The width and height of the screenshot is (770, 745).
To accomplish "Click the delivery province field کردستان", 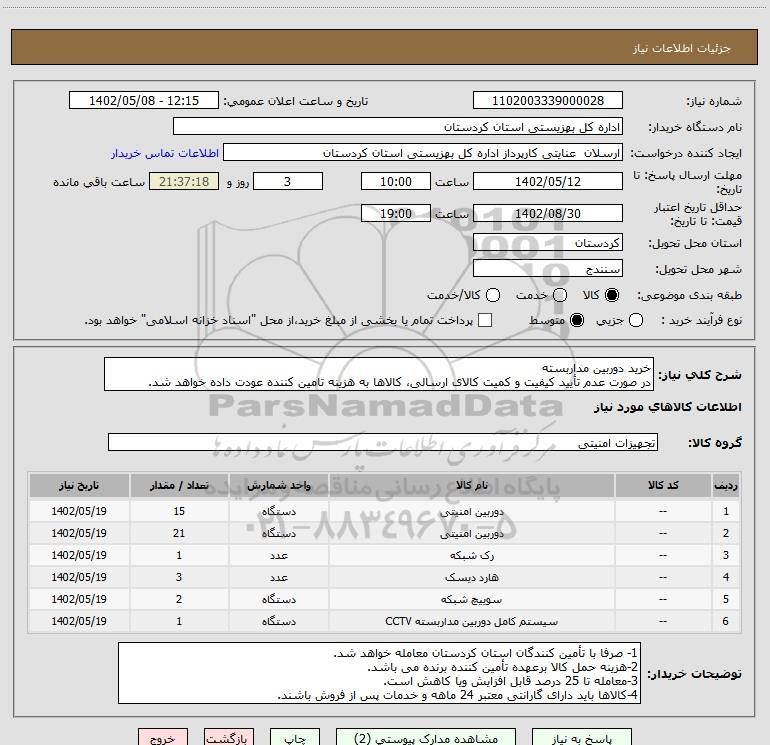I will pyautogui.click(x=548, y=242).
